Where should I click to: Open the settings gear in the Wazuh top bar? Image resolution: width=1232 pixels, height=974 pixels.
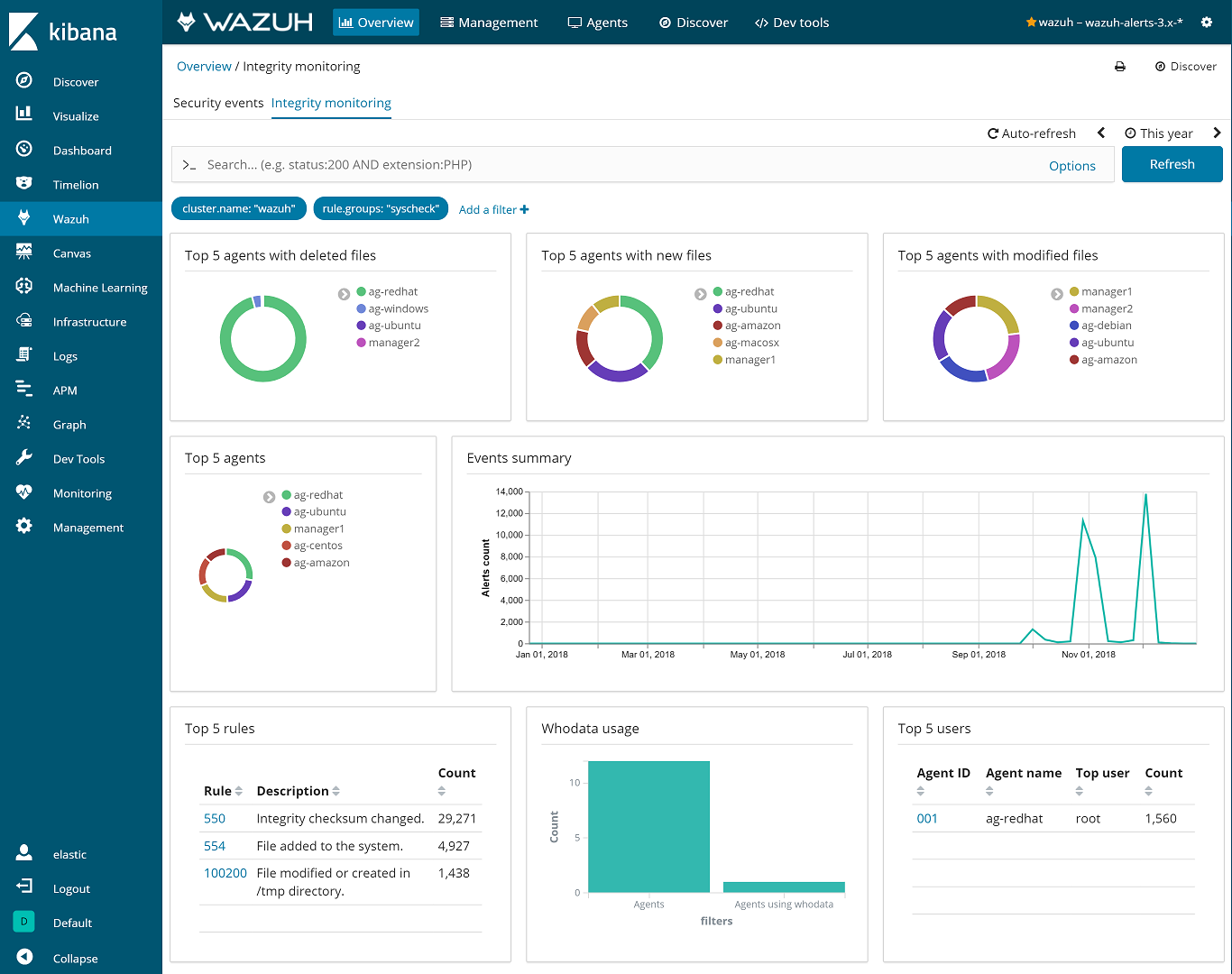coord(1207,22)
